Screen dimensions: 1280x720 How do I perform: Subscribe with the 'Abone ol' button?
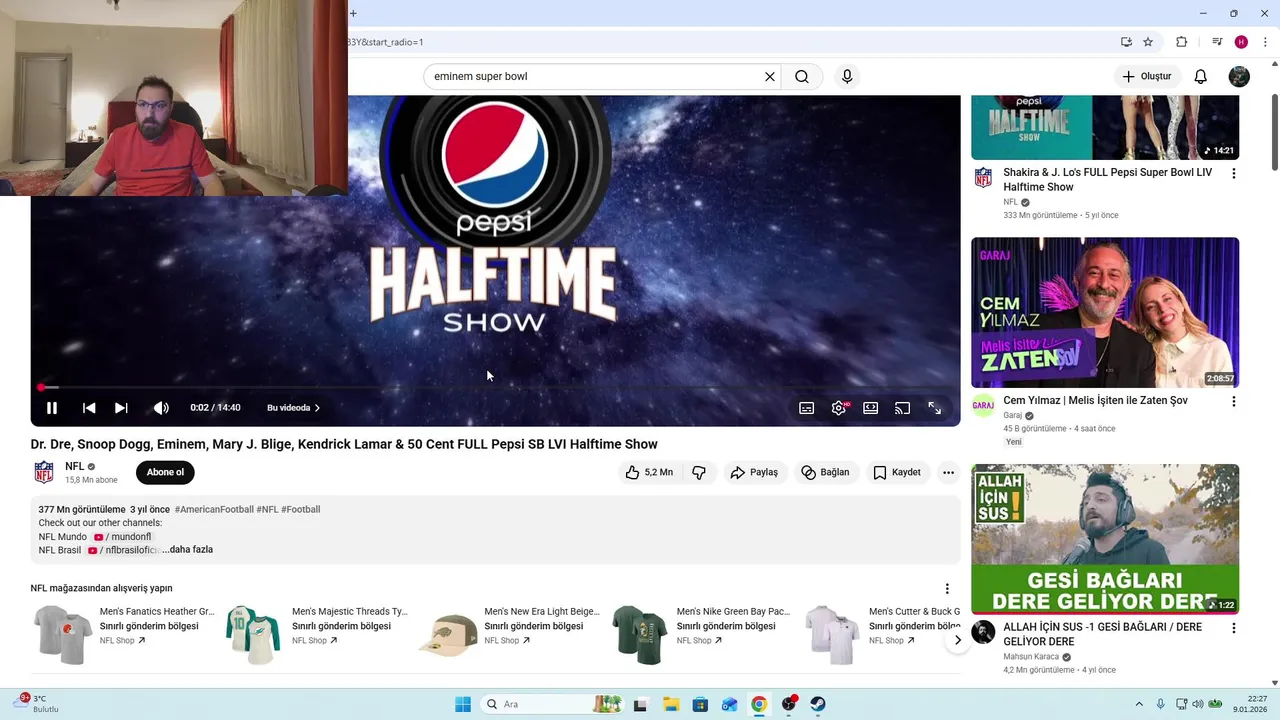coord(165,472)
